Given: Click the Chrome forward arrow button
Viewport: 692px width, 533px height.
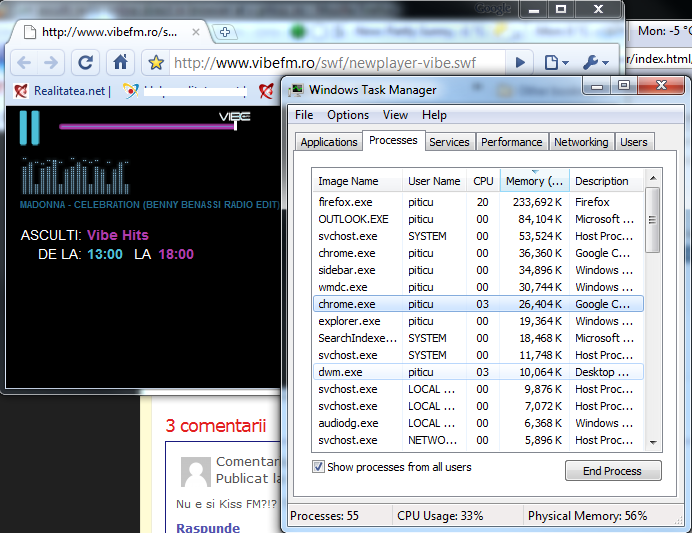Looking at the screenshot, I should 51,63.
